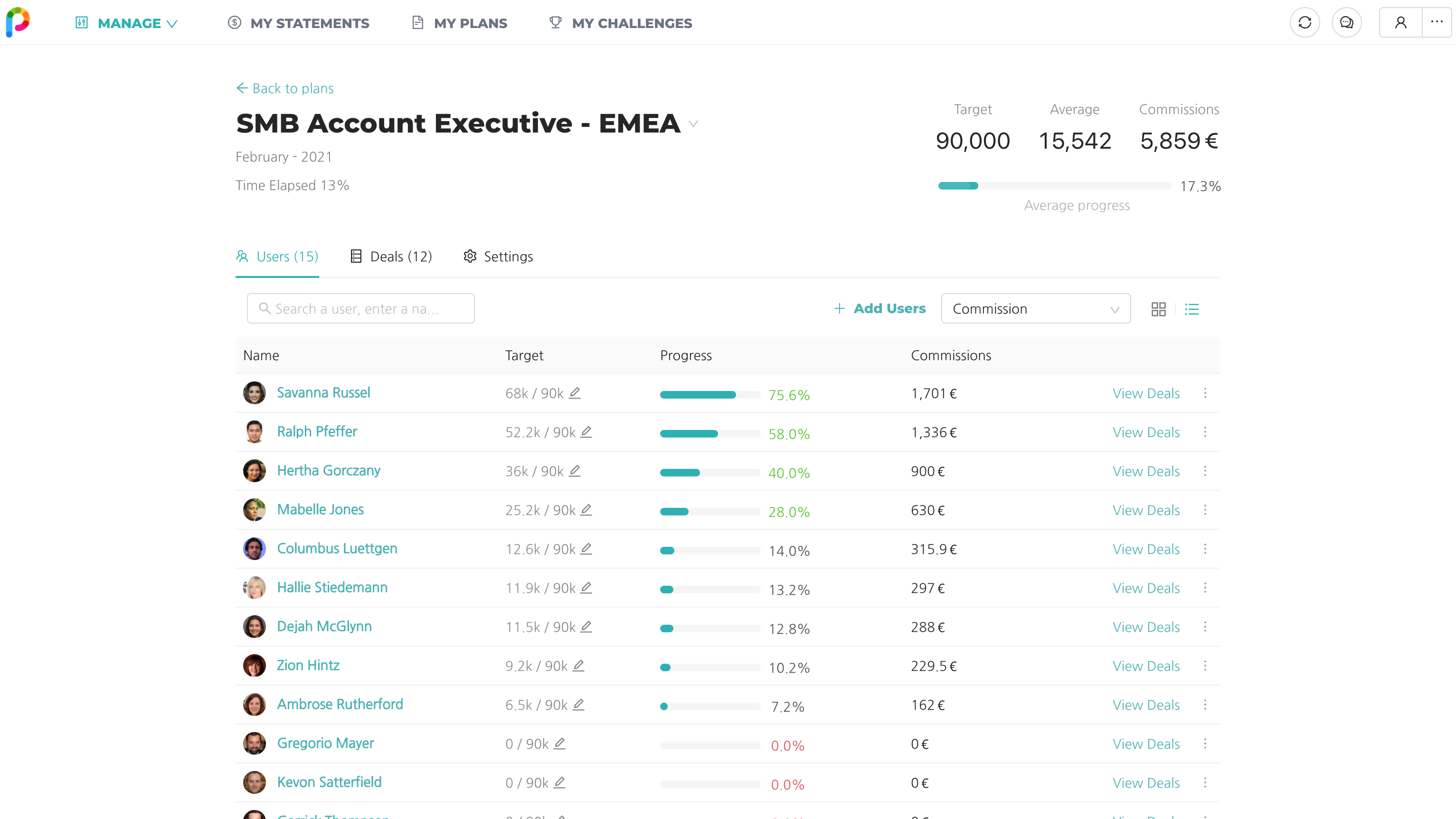Select the Users (15) tab
The height and width of the screenshot is (819, 1456).
[x=277, y=257]
